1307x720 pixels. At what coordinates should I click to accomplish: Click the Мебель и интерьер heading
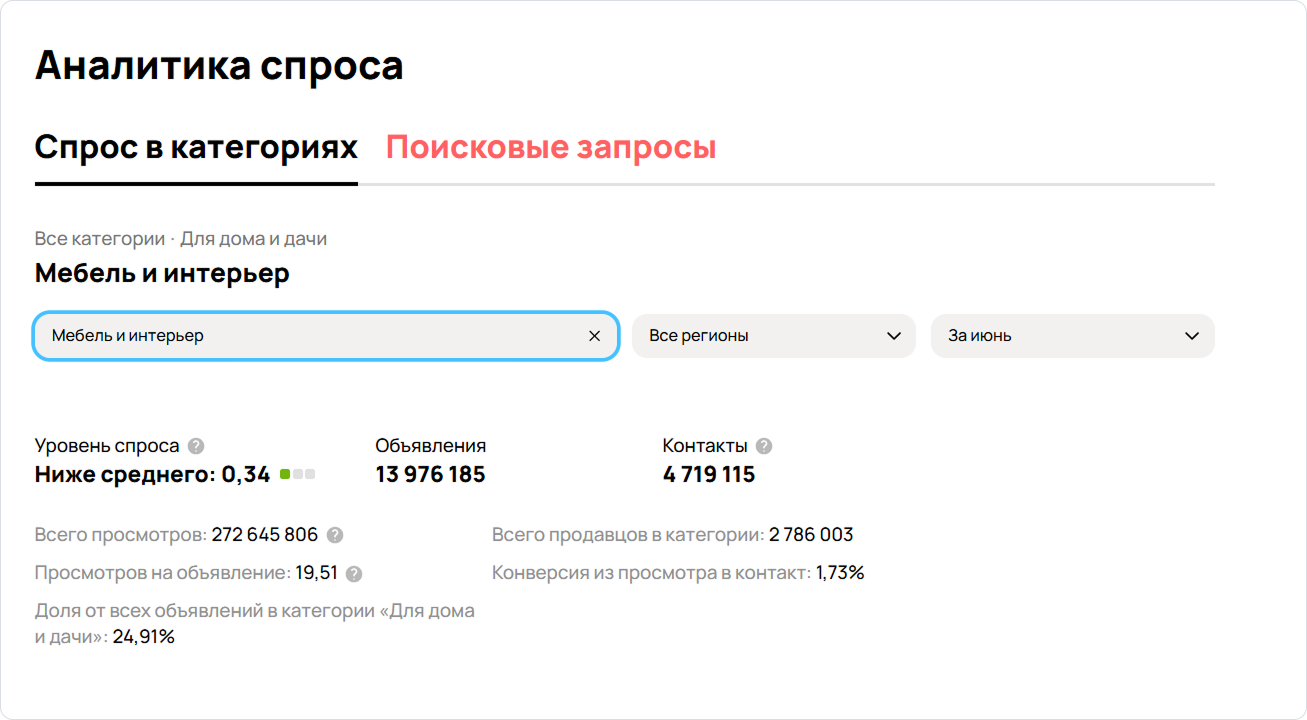tap(162, 273)
